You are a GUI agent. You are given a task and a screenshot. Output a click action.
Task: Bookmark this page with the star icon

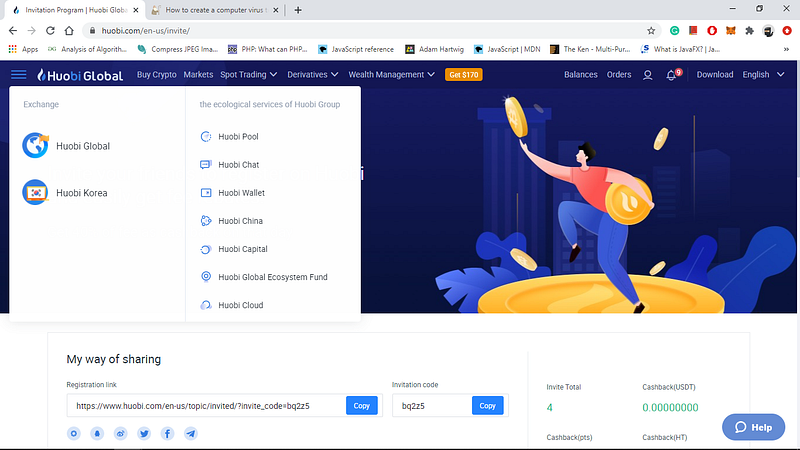tap(651, 31)
